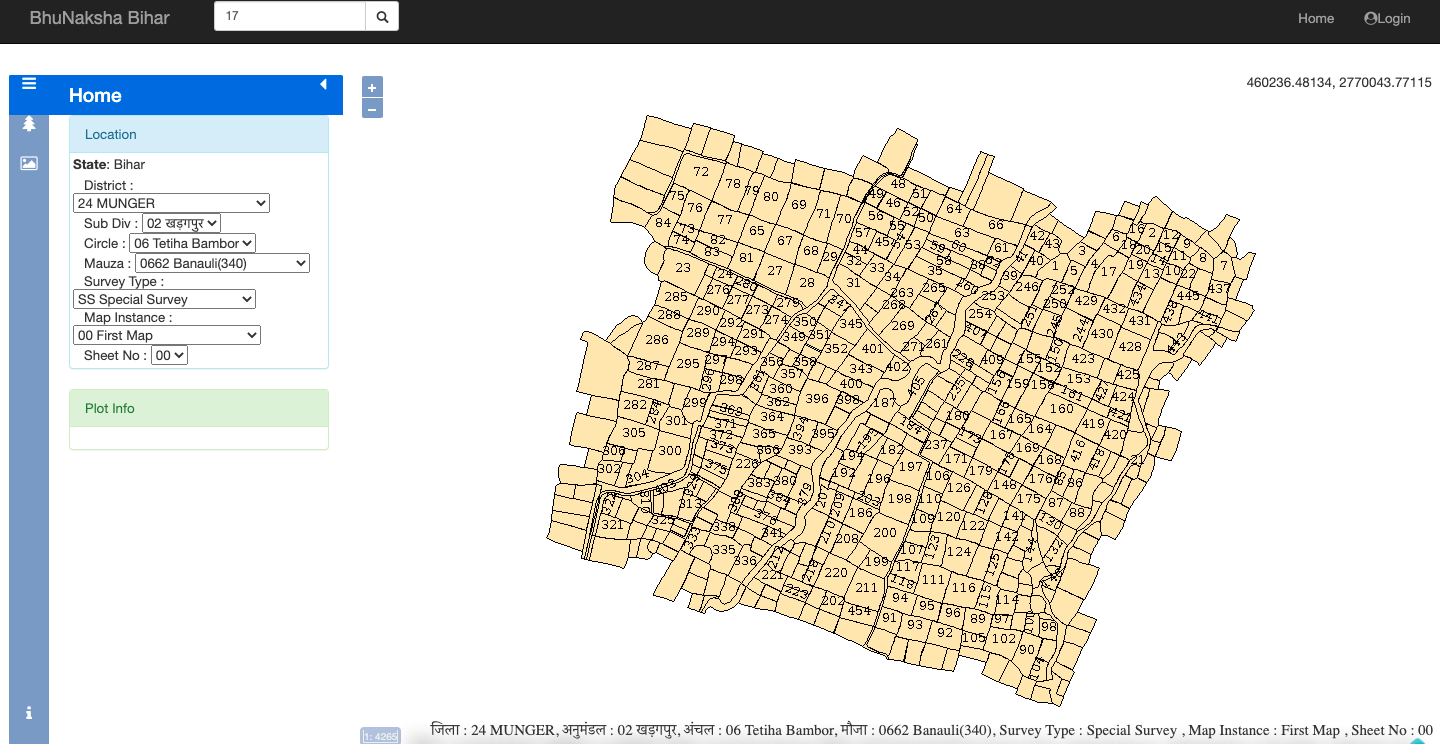Select plot 430 on the map

1102,334
